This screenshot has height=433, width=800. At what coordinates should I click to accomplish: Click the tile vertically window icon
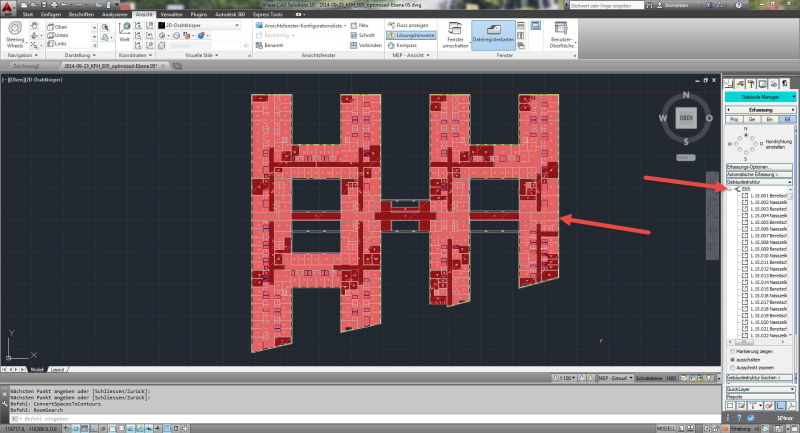521,35
